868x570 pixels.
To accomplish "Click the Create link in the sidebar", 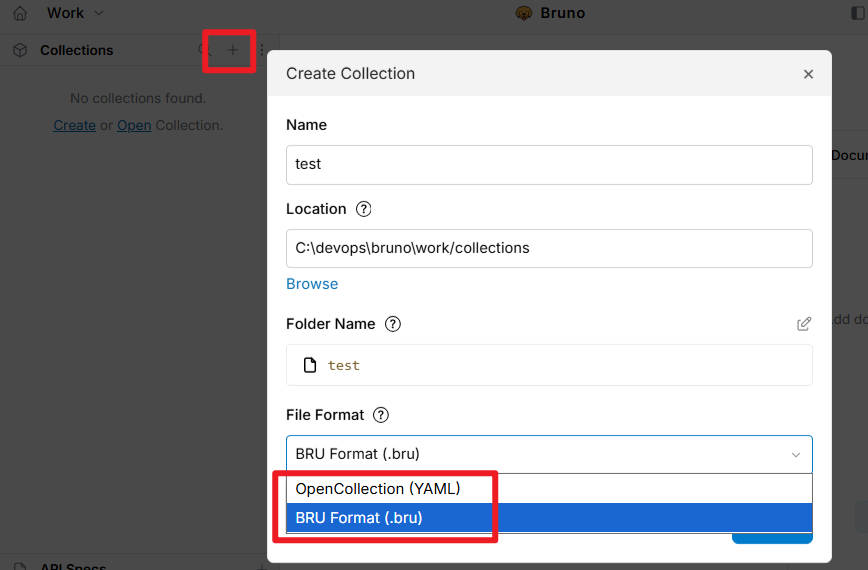I will click(x=74, y=126).
